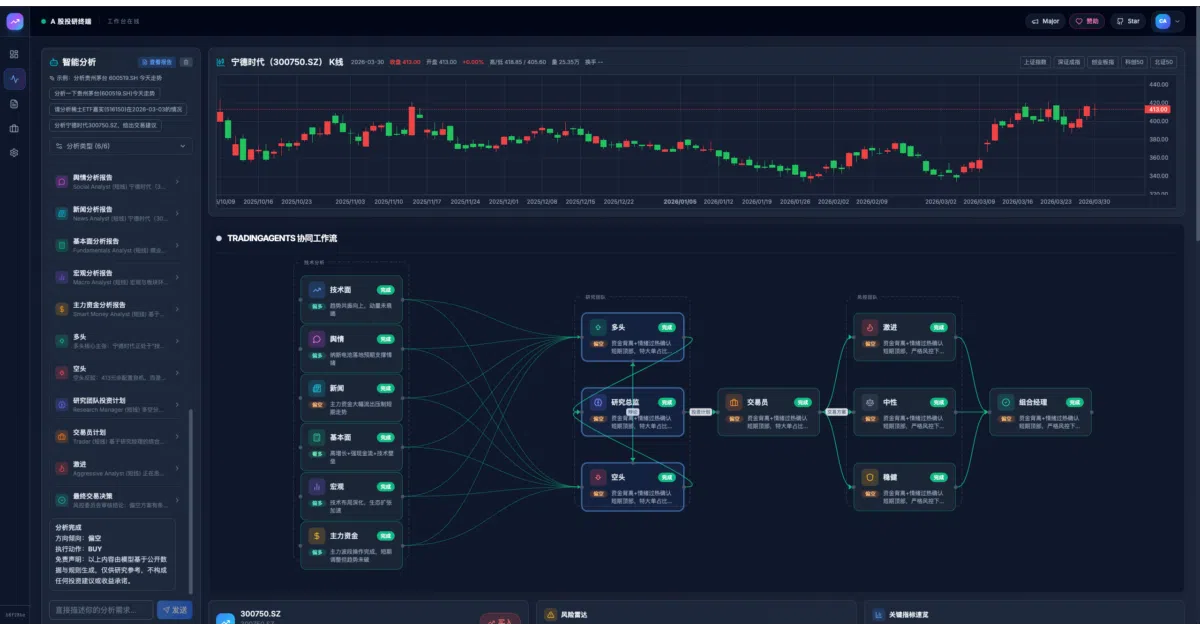Switch chart to 创业板指
This screenshot has width=1200, height=630.
pyautogui.click(x=1103, y=62)
